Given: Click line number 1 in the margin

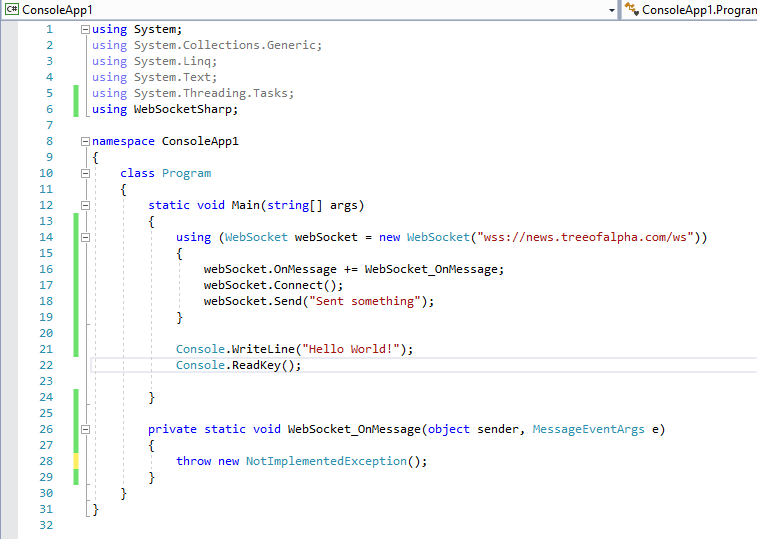Looking at the screenshot, I should (49, 29).
